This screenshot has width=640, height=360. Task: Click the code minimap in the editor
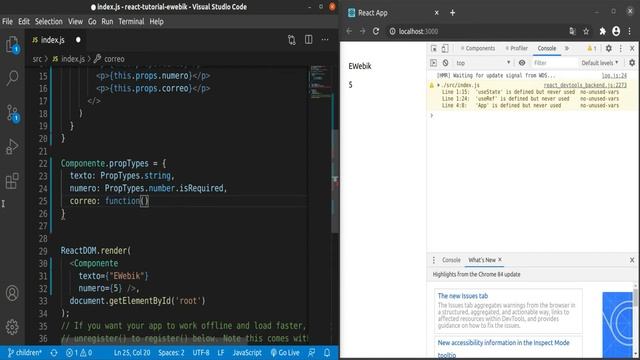point(320,82)
